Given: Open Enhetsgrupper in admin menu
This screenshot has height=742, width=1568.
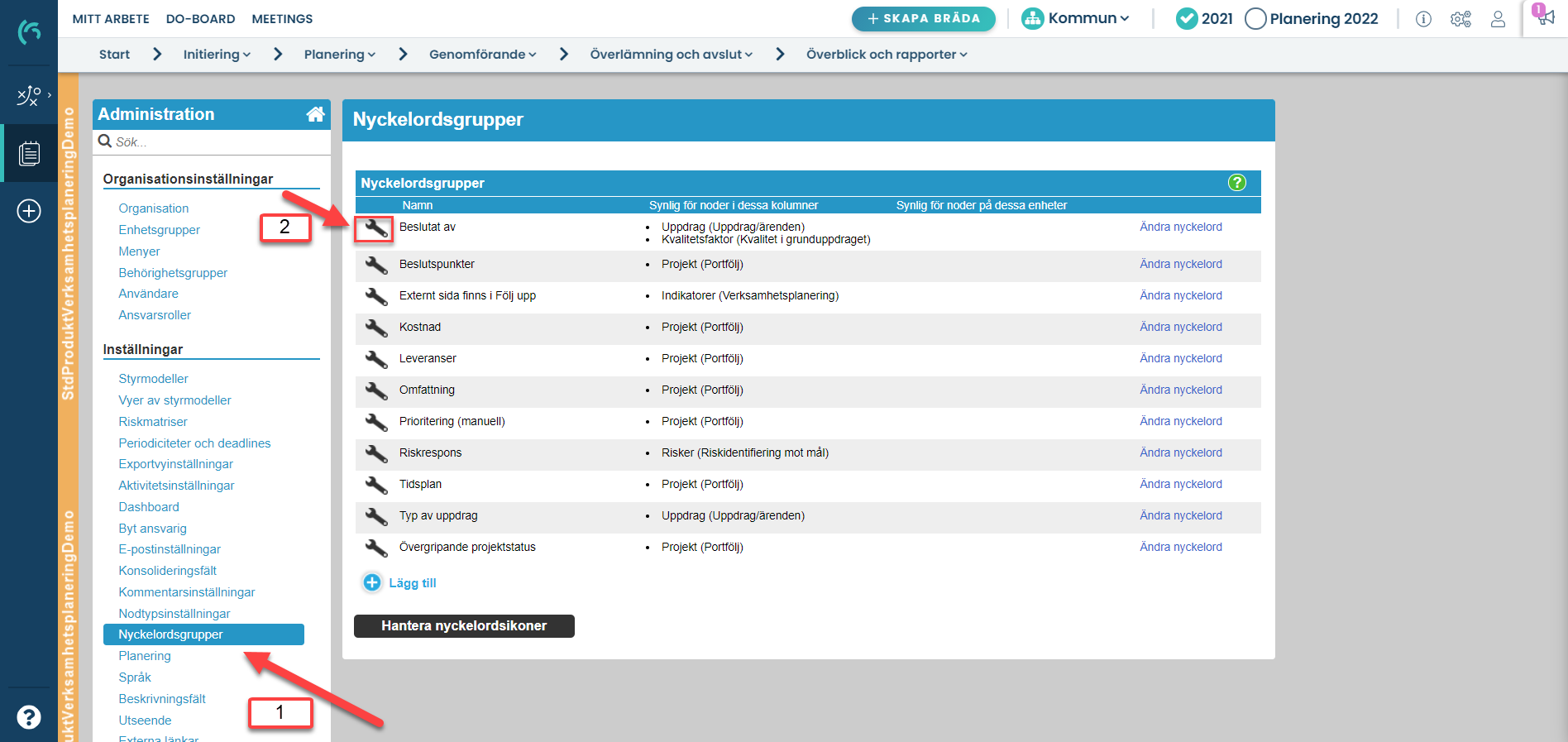Looking at the screenshot, I should click(x=159, y=230).
